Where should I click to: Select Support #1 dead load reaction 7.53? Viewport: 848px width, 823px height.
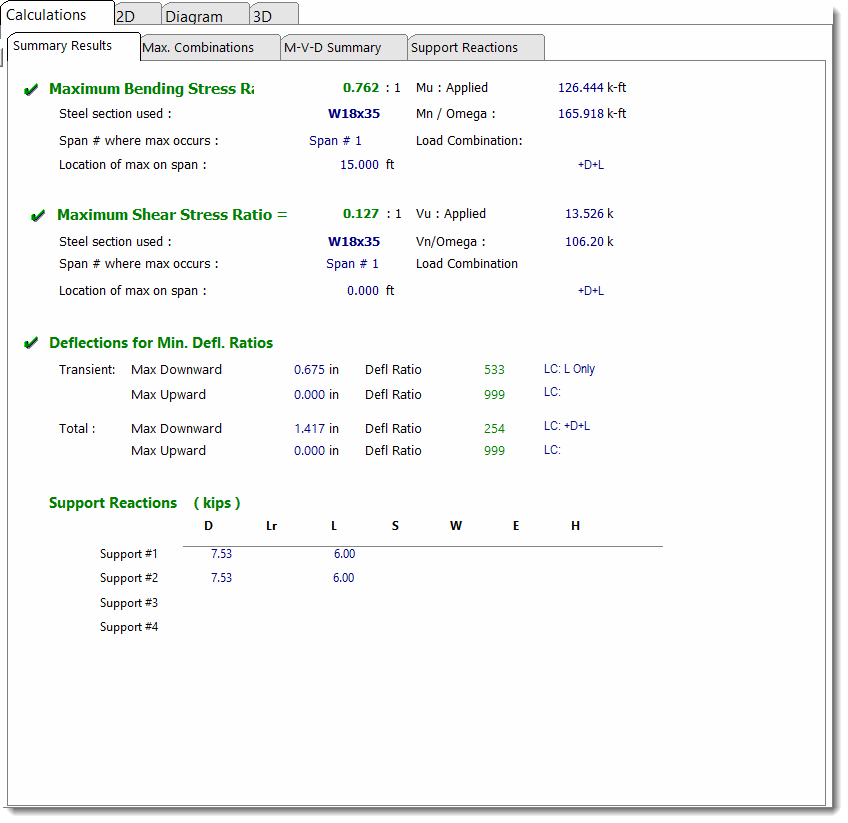click(x=221, y=554)
